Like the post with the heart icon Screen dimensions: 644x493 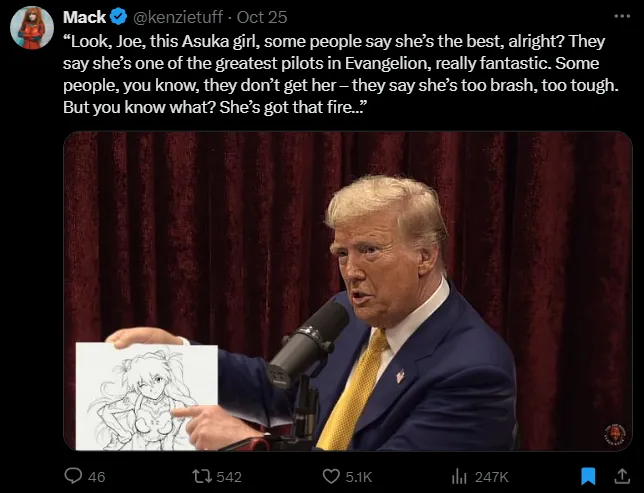331,477
